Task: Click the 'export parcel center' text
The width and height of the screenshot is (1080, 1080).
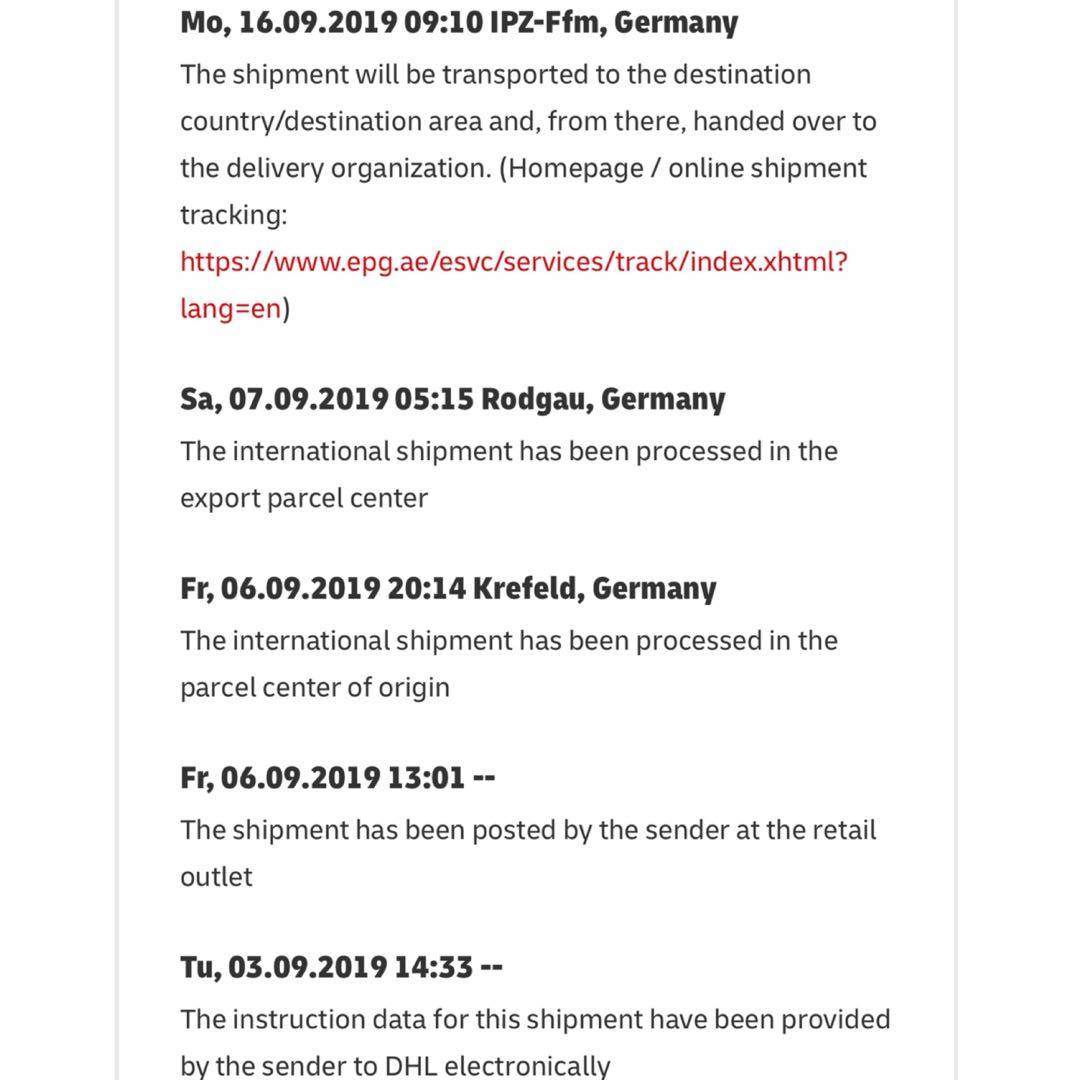Action: point(304,498)
